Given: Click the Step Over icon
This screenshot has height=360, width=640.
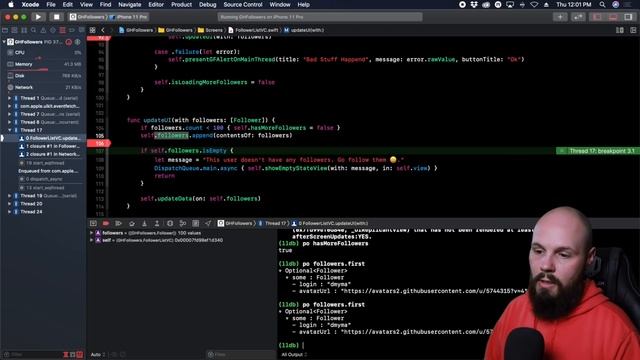Looking at the screenshot, I should pyautogui.click(x=131, y=223).
